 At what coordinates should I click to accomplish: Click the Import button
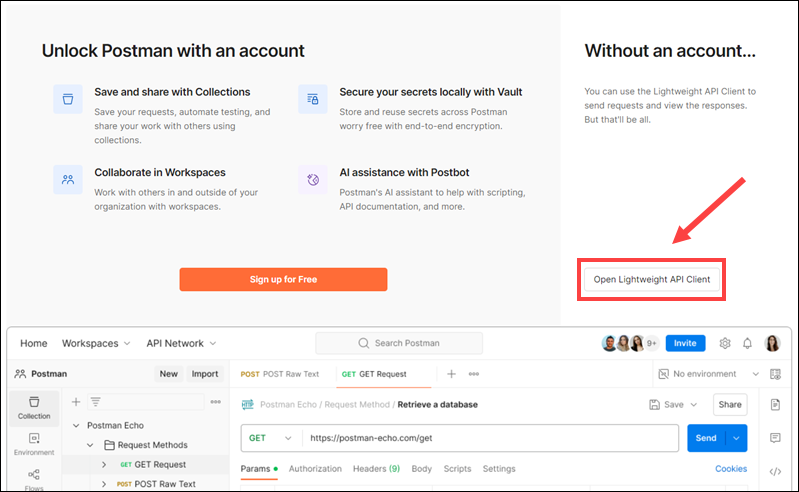tap(205, 374)
